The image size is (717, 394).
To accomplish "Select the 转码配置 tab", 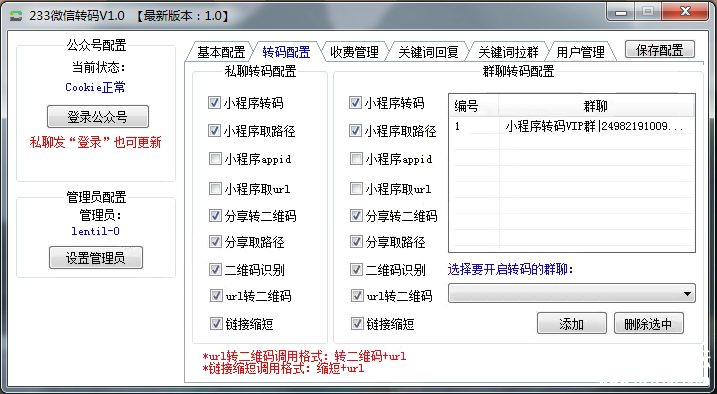I will pos(286,51).
